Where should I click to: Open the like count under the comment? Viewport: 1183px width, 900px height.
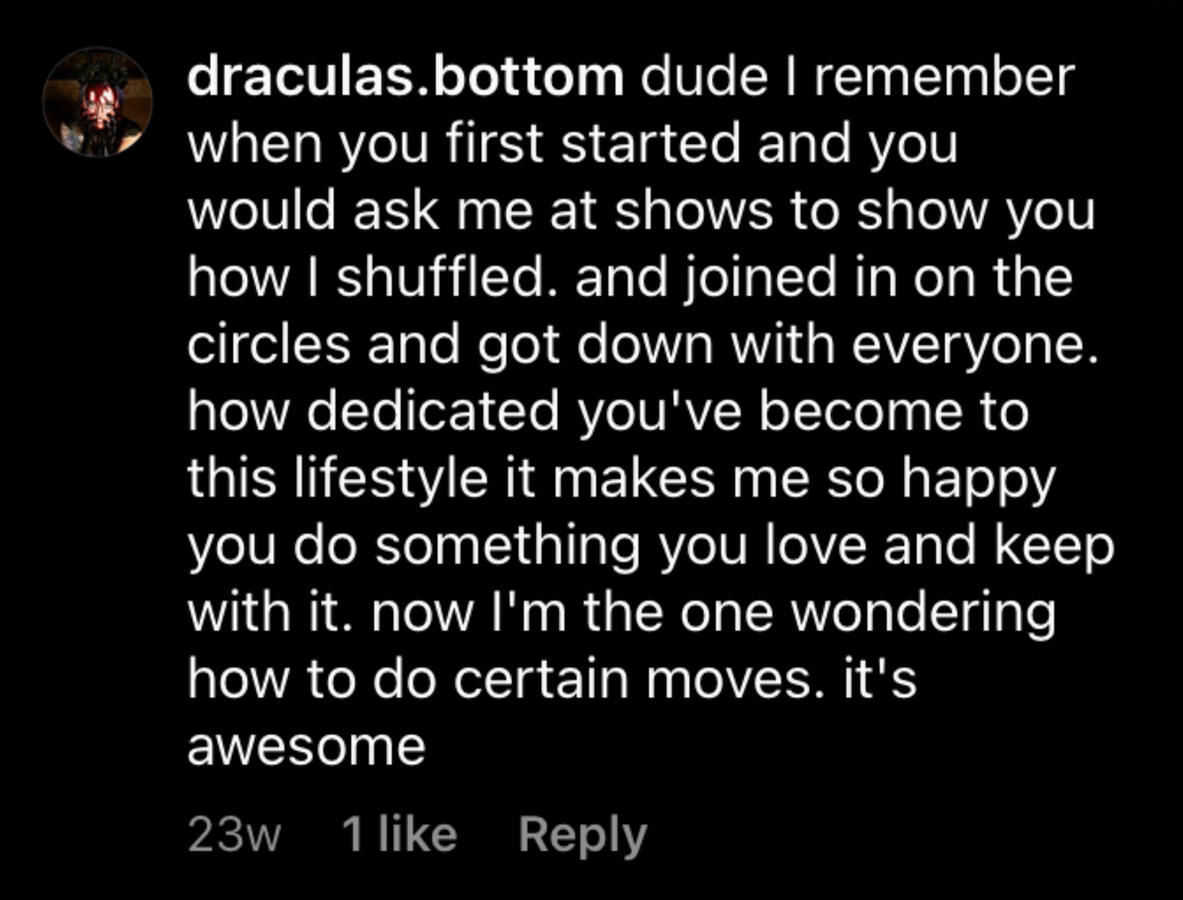pos(399,835)
